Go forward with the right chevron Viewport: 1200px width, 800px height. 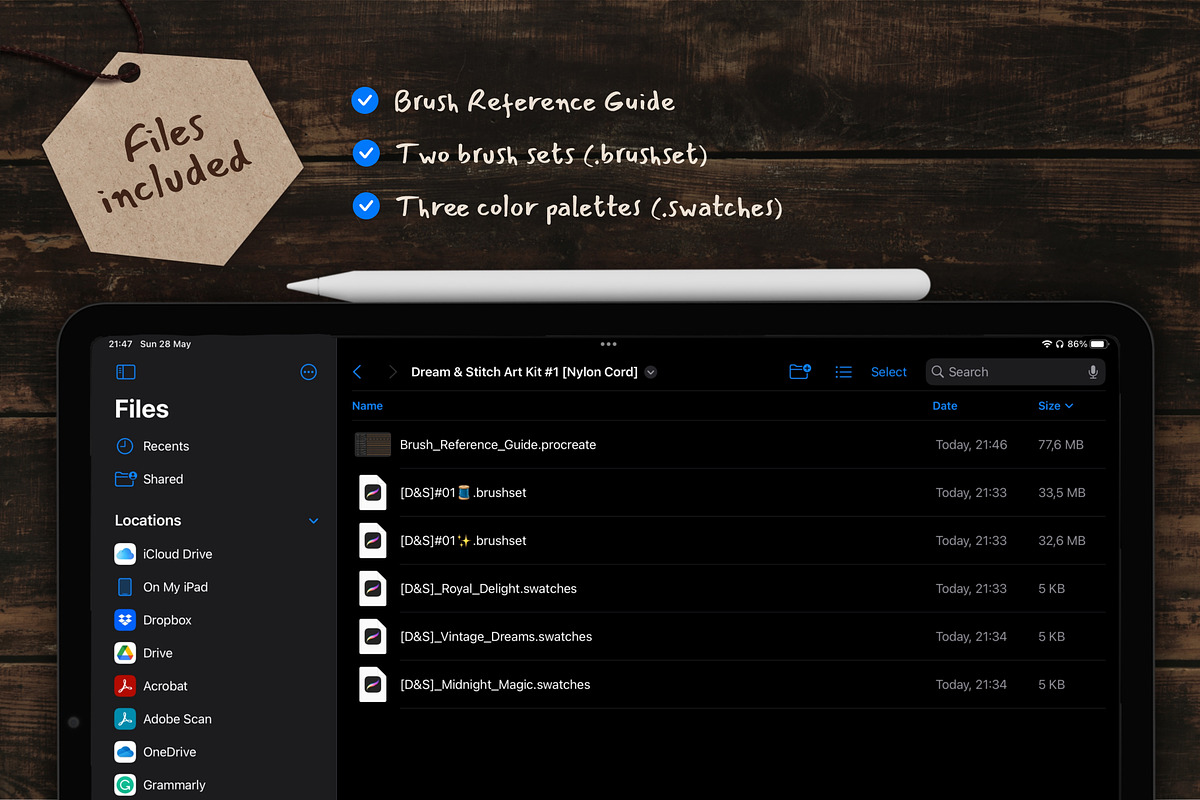[x=392, y=372]
